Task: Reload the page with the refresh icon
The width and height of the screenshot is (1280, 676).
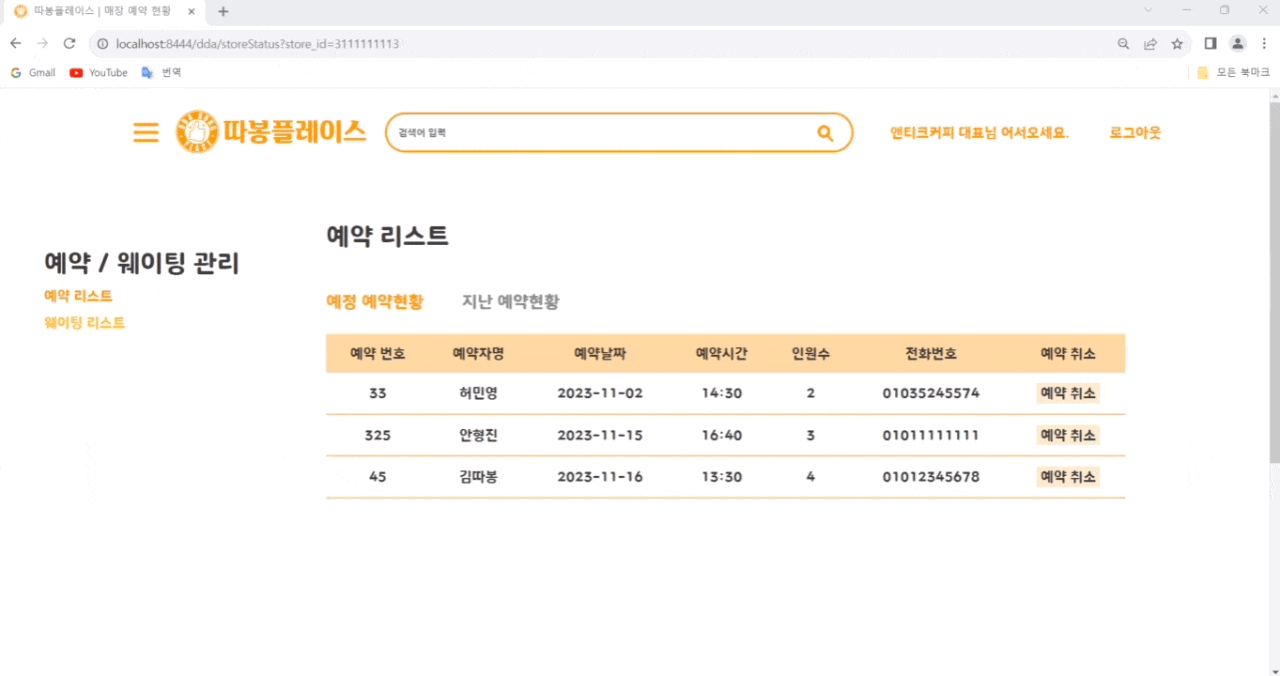Action: 68,43
